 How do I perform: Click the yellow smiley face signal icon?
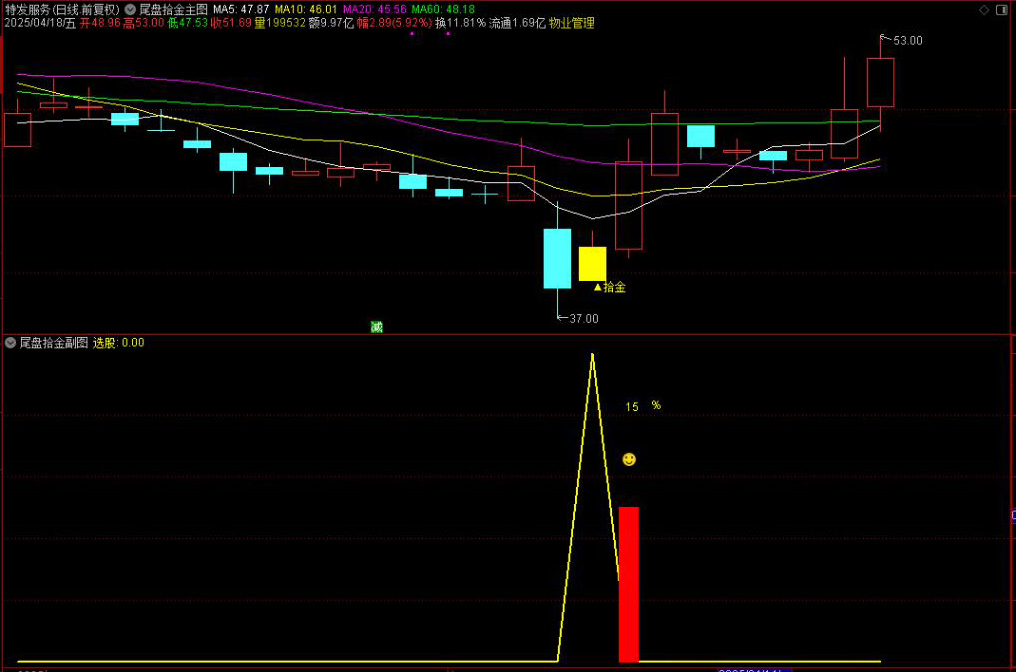click(x=629, y=459)
